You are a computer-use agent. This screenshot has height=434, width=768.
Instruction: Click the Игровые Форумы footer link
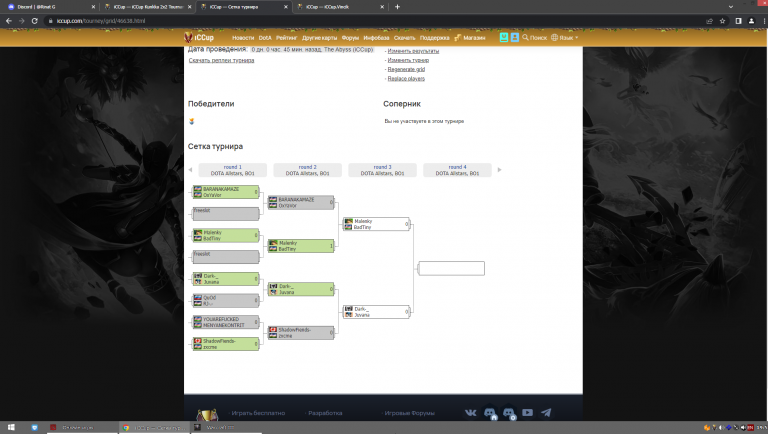pyautogui.click(x=409, y=413)
